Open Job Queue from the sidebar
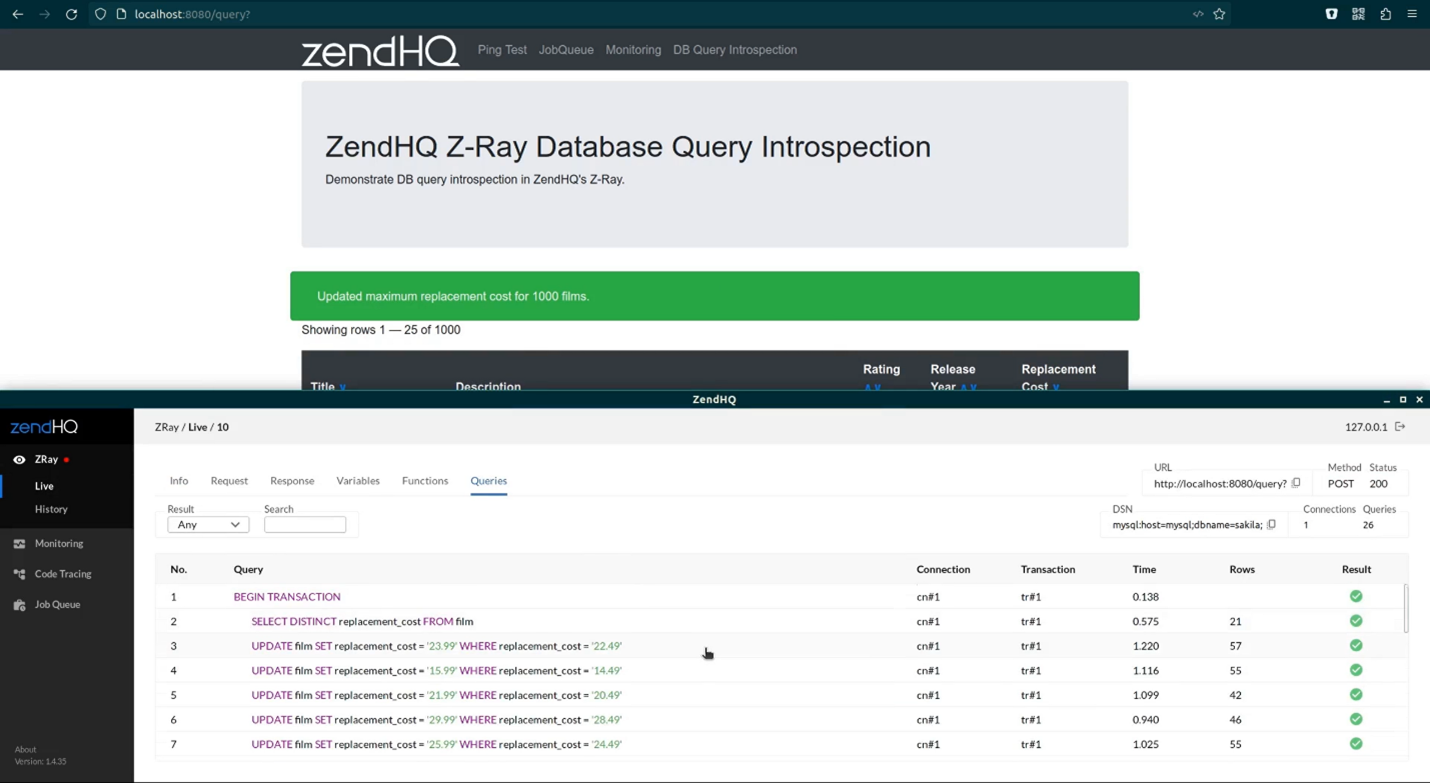The image size is (1430, 783). tap(57, 604)
